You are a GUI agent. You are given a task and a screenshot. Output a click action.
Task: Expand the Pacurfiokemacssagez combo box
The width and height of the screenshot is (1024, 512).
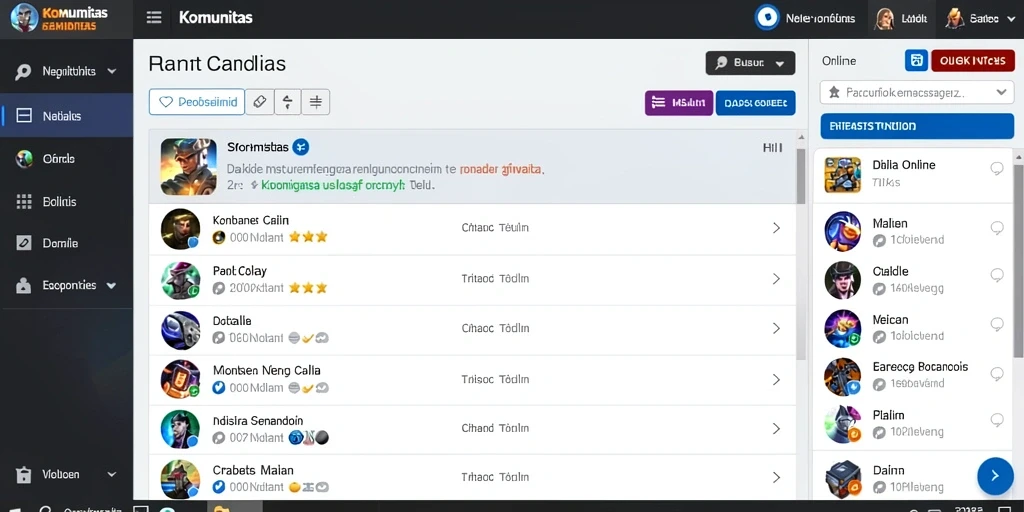(916, 93)
